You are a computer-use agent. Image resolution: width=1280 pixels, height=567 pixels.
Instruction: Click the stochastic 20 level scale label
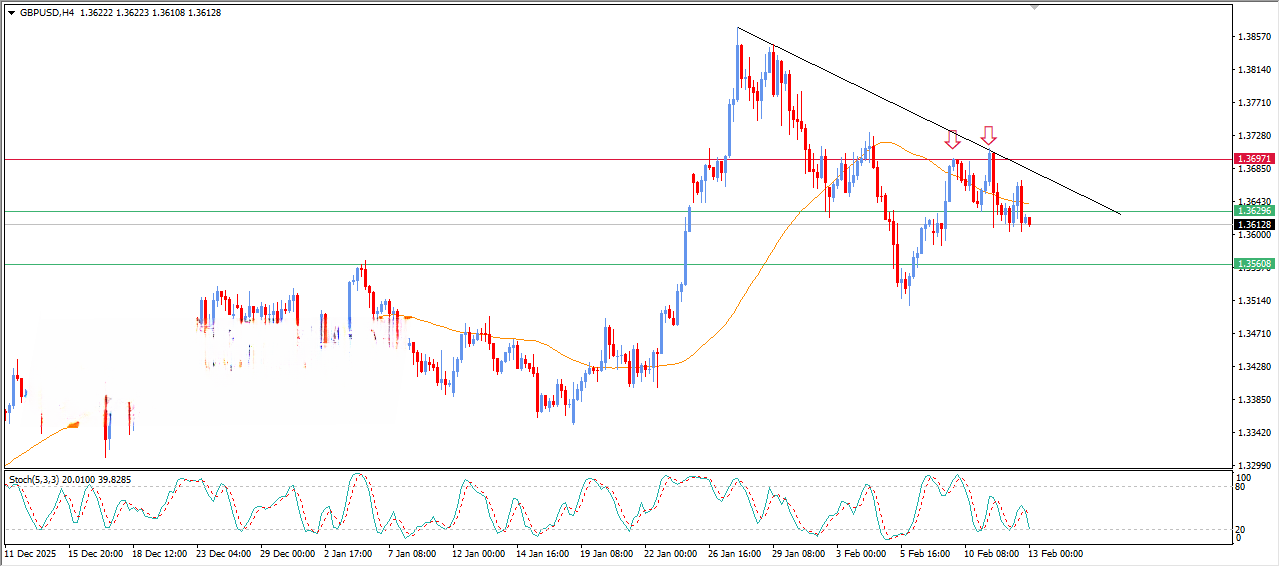[x=1238, y=529]
